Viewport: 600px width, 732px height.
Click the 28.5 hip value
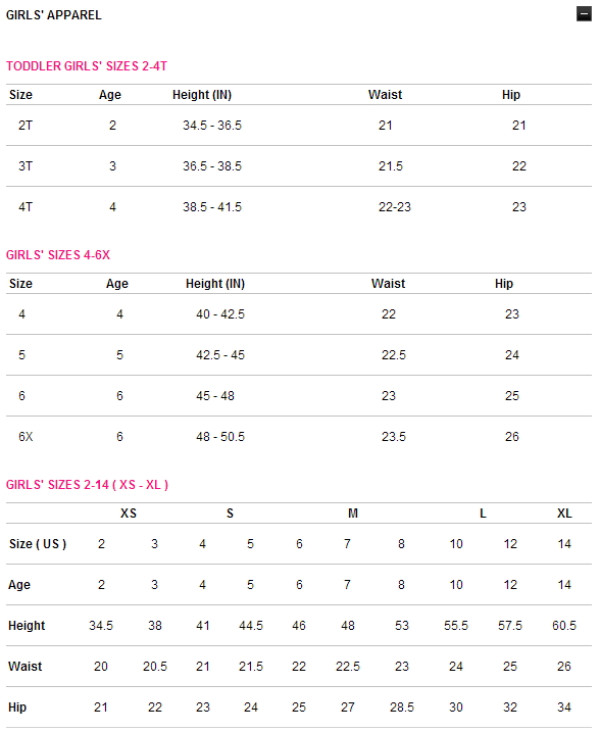tap(401, 707)
